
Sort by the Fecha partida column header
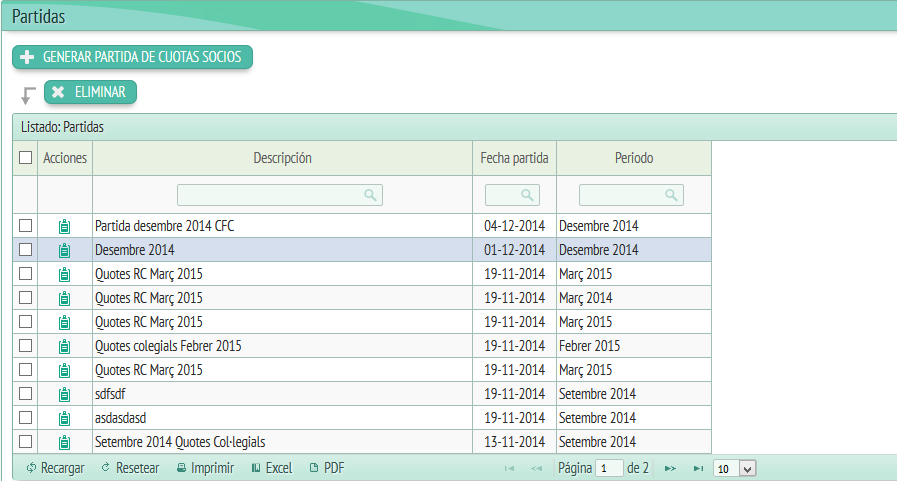(x=514, y=158)
